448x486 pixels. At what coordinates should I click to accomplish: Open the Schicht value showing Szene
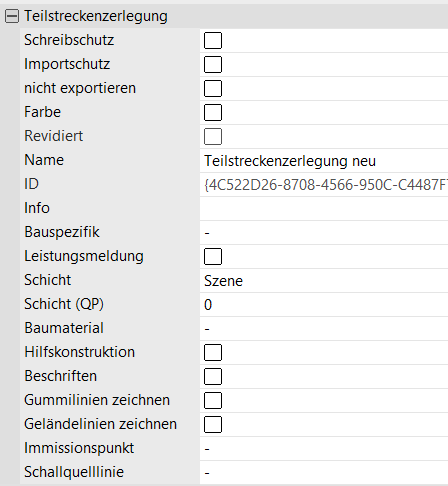pos(324,281)
